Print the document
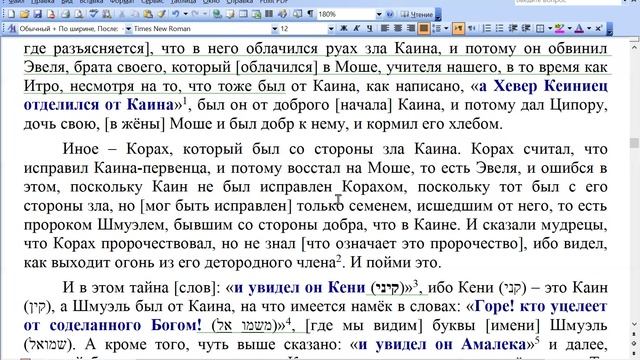 (x=65, y=14)
